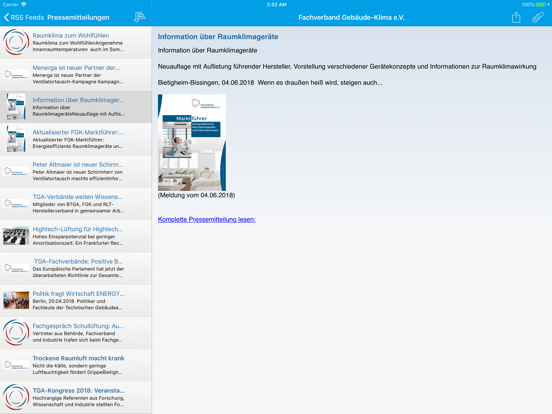Tap FGK logo thumbnail beside 'Trockene Raumluft macht krank'
The width and height of the screenshot is (552, 414).
click(16, 365)
